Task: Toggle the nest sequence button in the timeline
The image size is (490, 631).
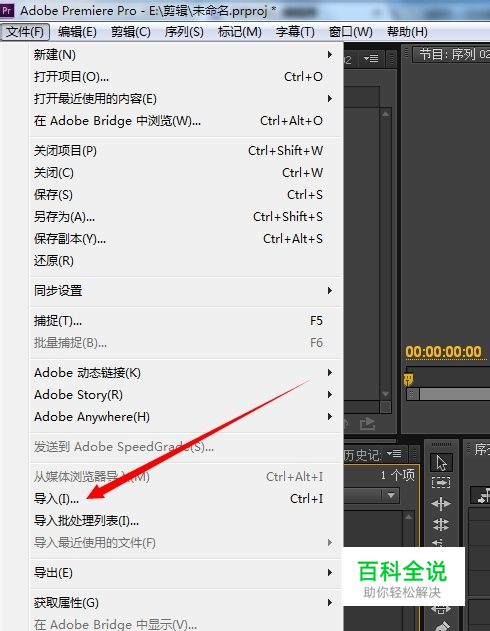Action: pos(482,495)
